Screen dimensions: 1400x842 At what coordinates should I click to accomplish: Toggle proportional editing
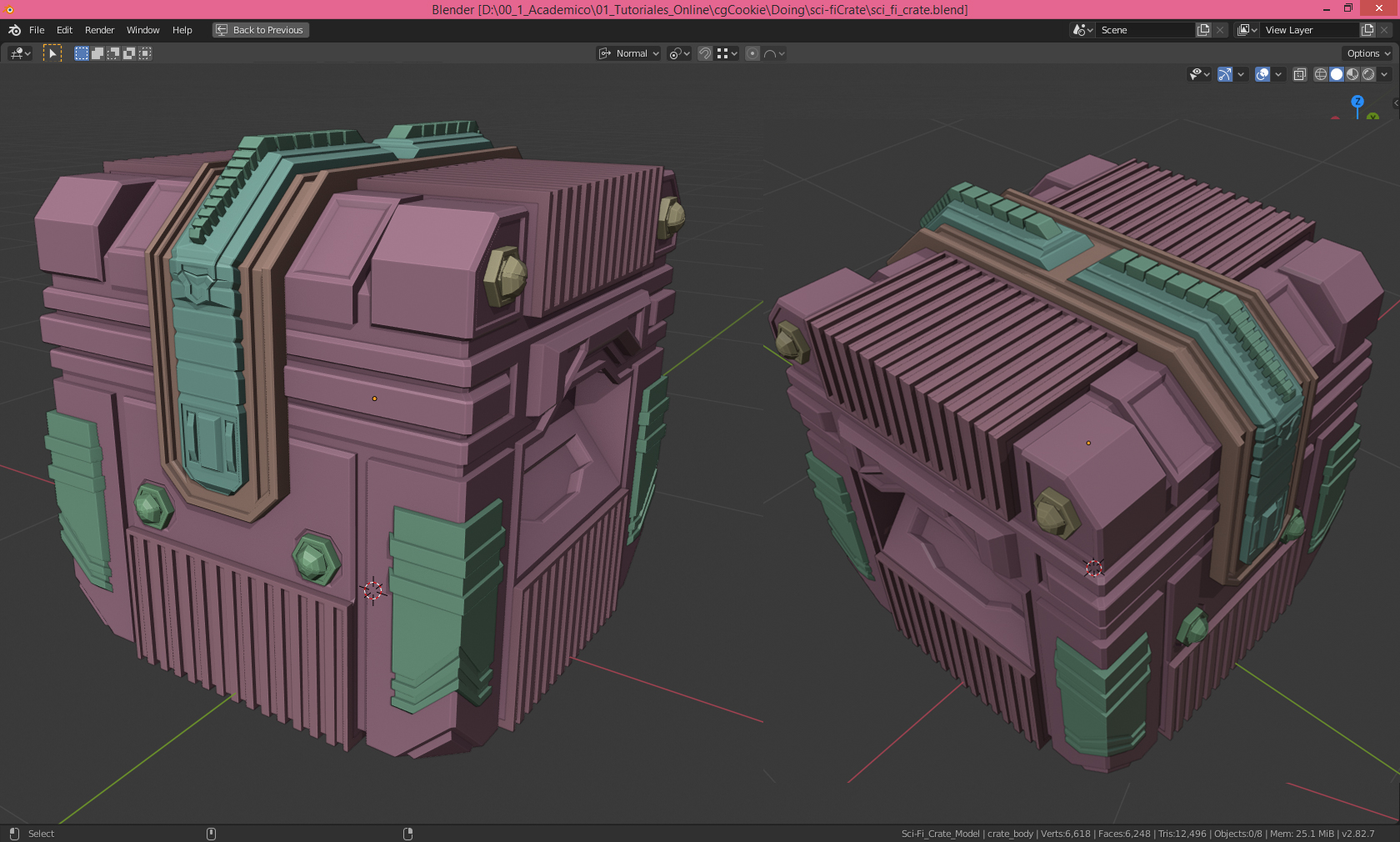(x=752, y=53)
